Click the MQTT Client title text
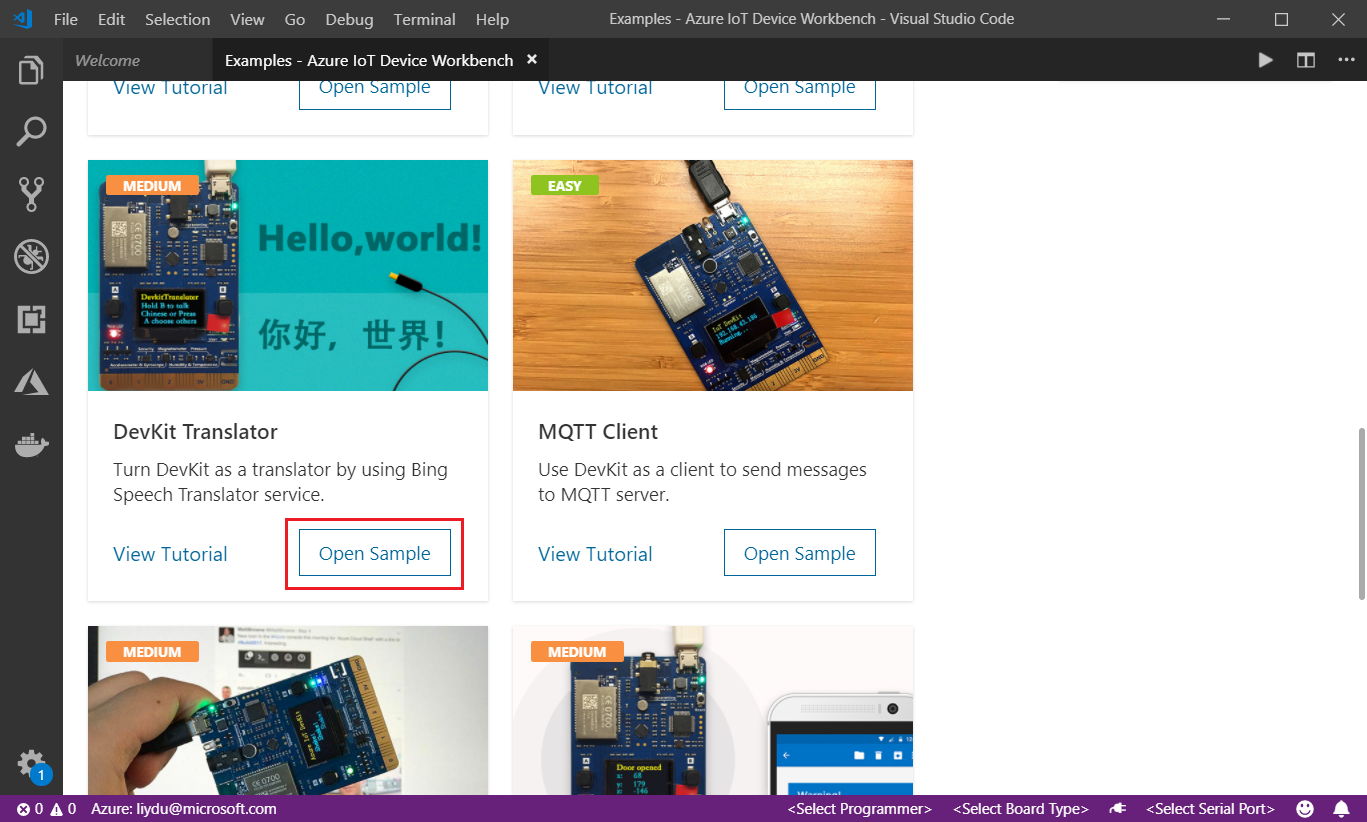The image size is (1367, 822). tap(598, 432)
